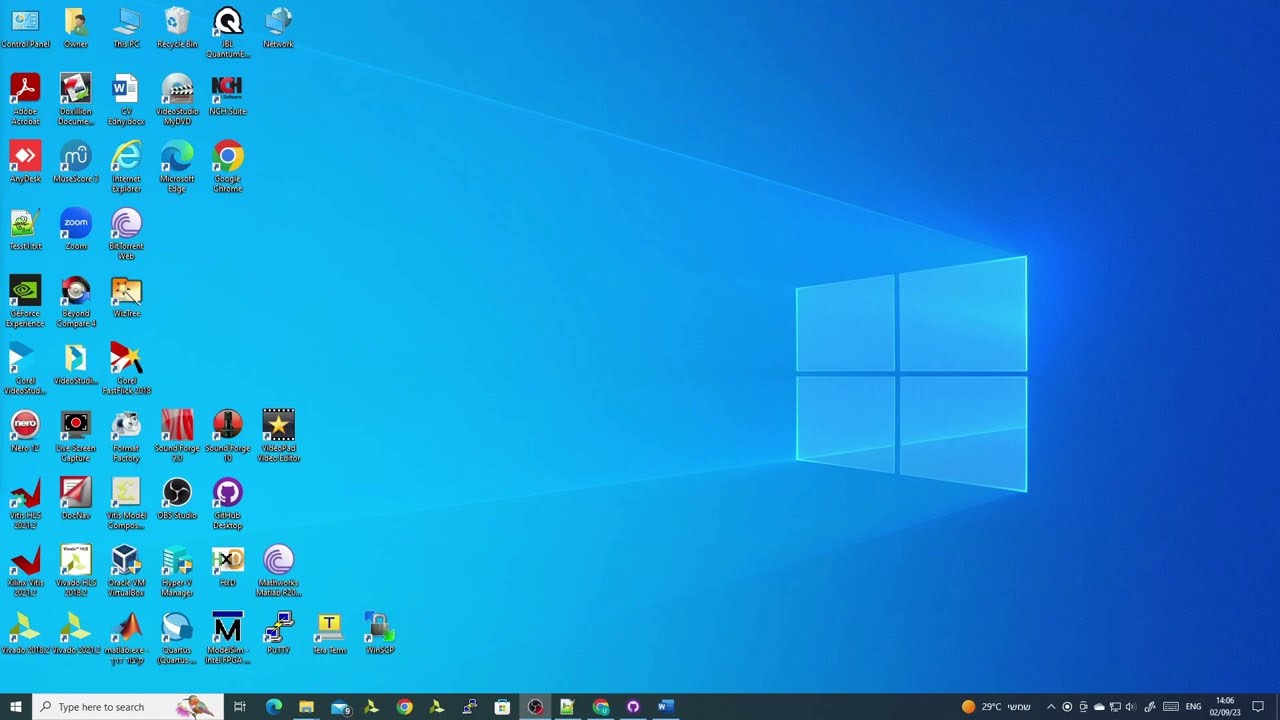Viewport: 1280px width, 720px height.
Task: Open the Vitis HLS 2021.2 shortcut
Action: [25, 503]
